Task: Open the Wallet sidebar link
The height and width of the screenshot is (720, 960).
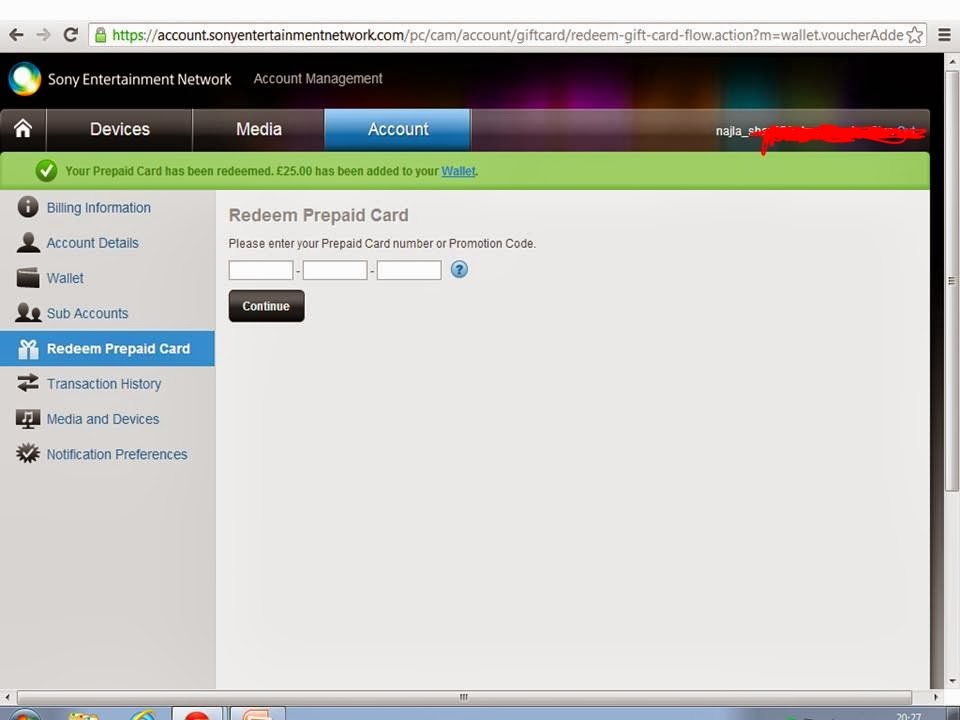Action: pyautogui.click(x=65, y=278)
